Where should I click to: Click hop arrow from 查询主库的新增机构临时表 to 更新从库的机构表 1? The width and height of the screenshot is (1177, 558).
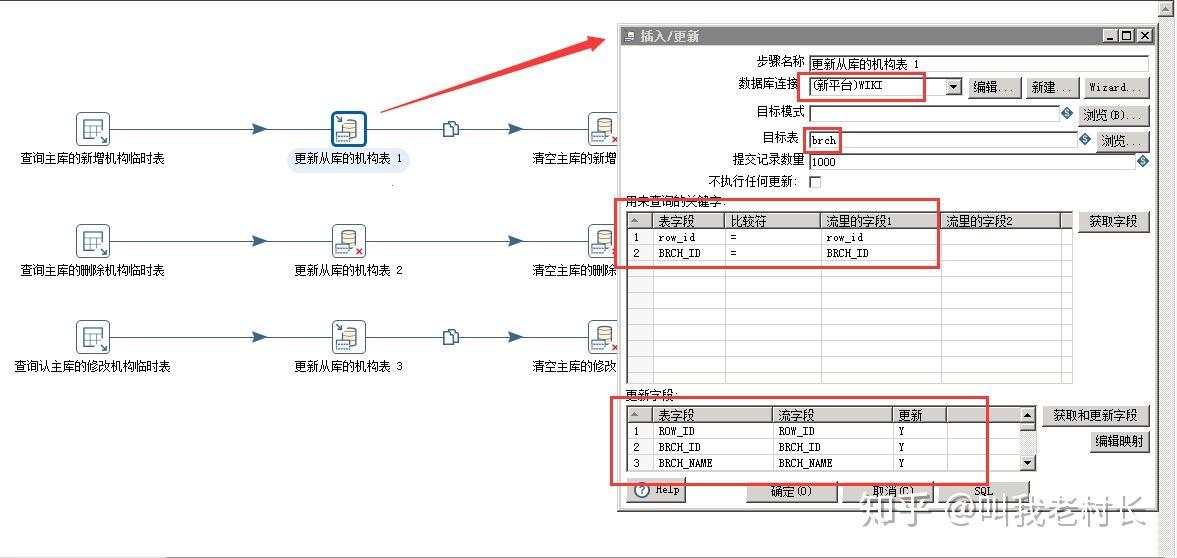click(260, 129)
